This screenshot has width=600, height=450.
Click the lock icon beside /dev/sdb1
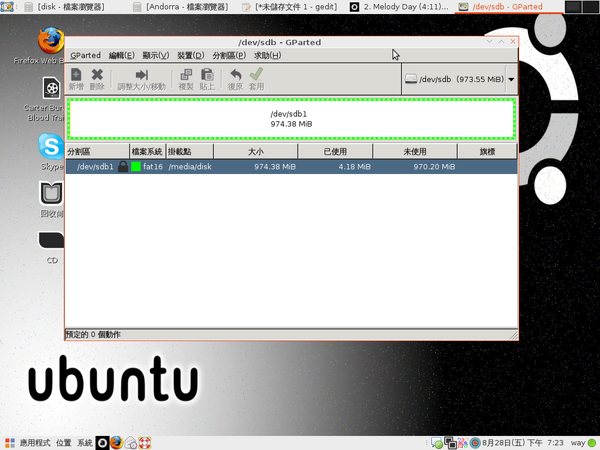pyautogui.click(x=123, y=167)
